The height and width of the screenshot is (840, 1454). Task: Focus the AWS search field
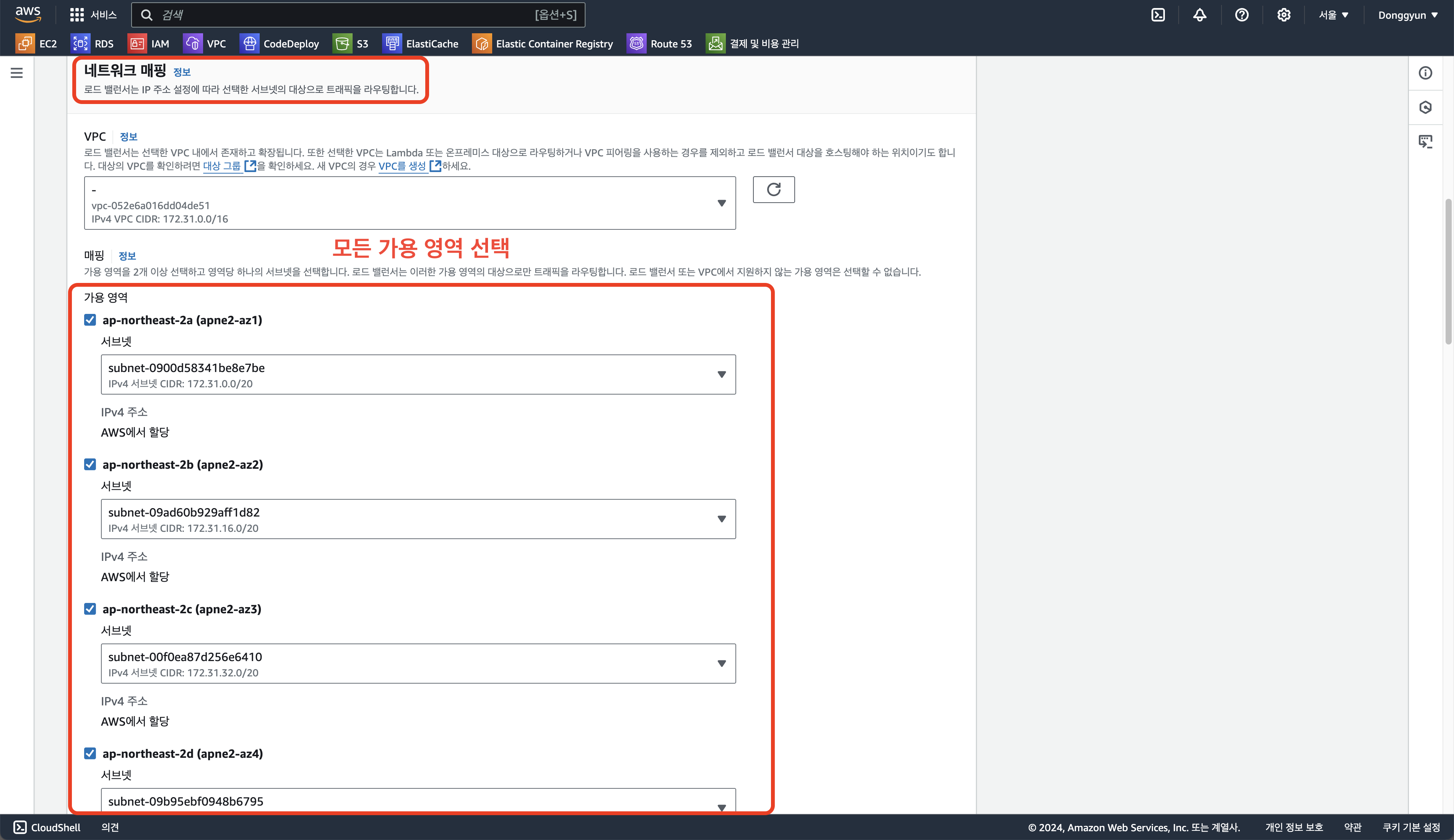pyautogui.click(x=358, y=15)
